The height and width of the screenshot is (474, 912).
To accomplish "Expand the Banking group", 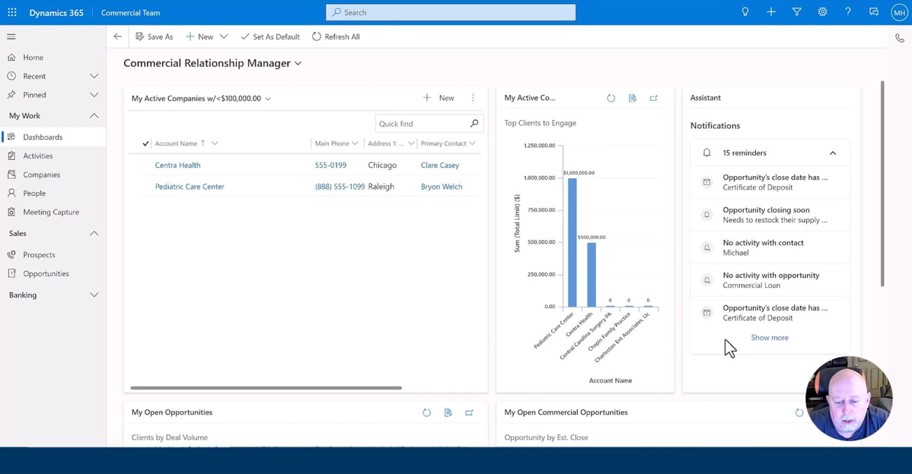I will 94,295.
